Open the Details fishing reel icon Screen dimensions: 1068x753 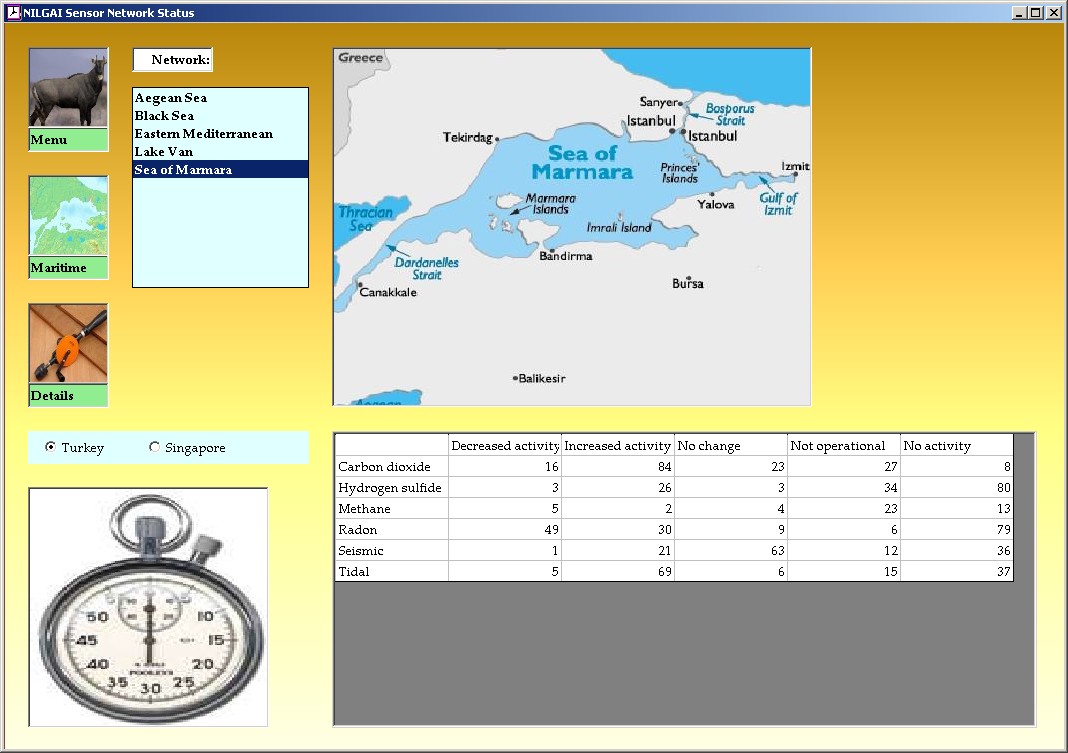68,344
